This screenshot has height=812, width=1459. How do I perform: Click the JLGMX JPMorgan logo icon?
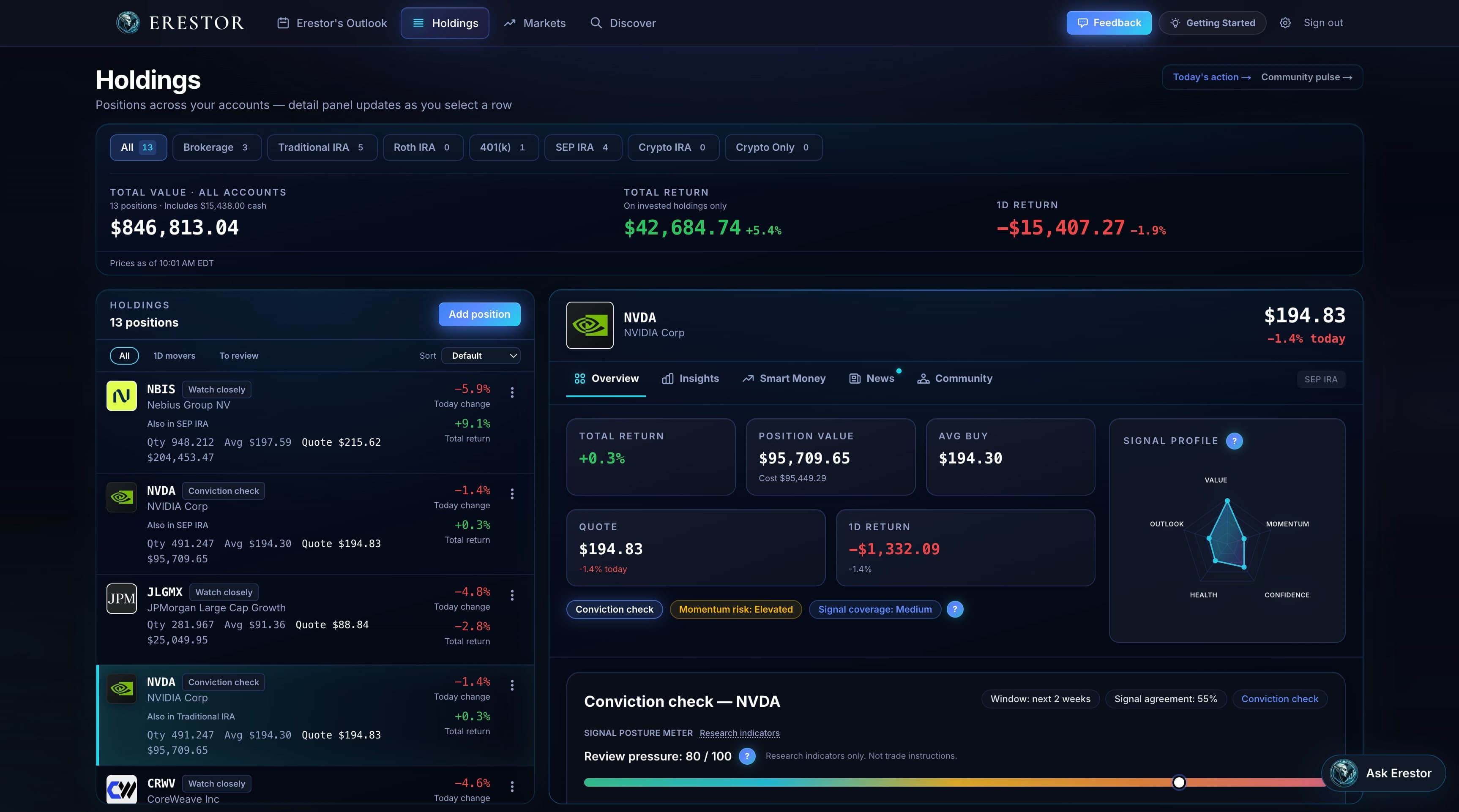[122, 599]
